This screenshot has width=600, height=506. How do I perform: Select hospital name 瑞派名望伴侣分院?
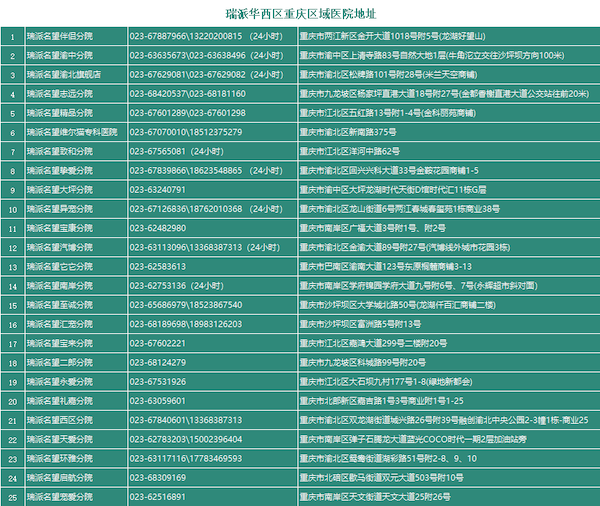(x=60, y=36)
